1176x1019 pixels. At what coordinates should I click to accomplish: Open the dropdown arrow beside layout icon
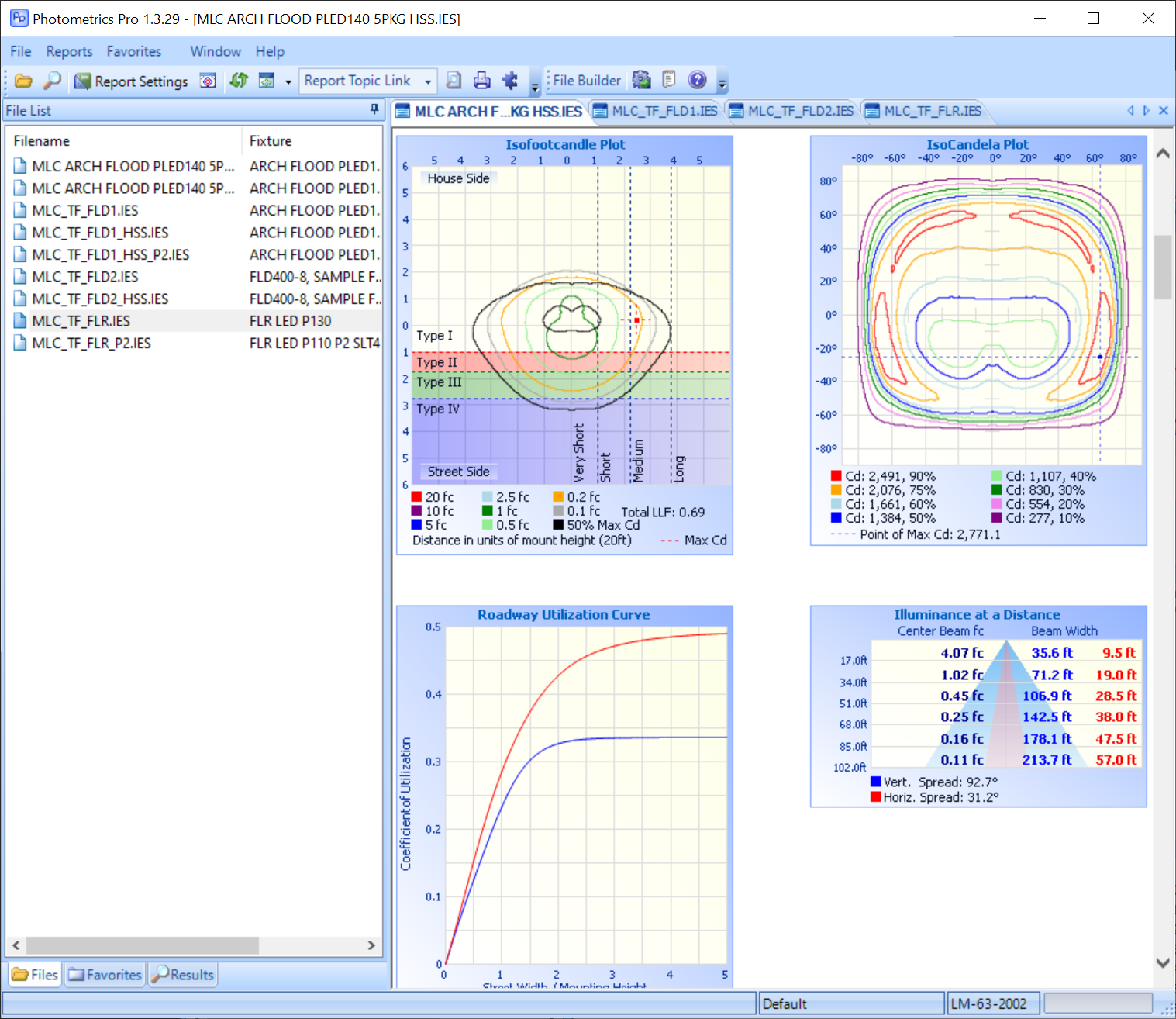click(x=288, y=81)
